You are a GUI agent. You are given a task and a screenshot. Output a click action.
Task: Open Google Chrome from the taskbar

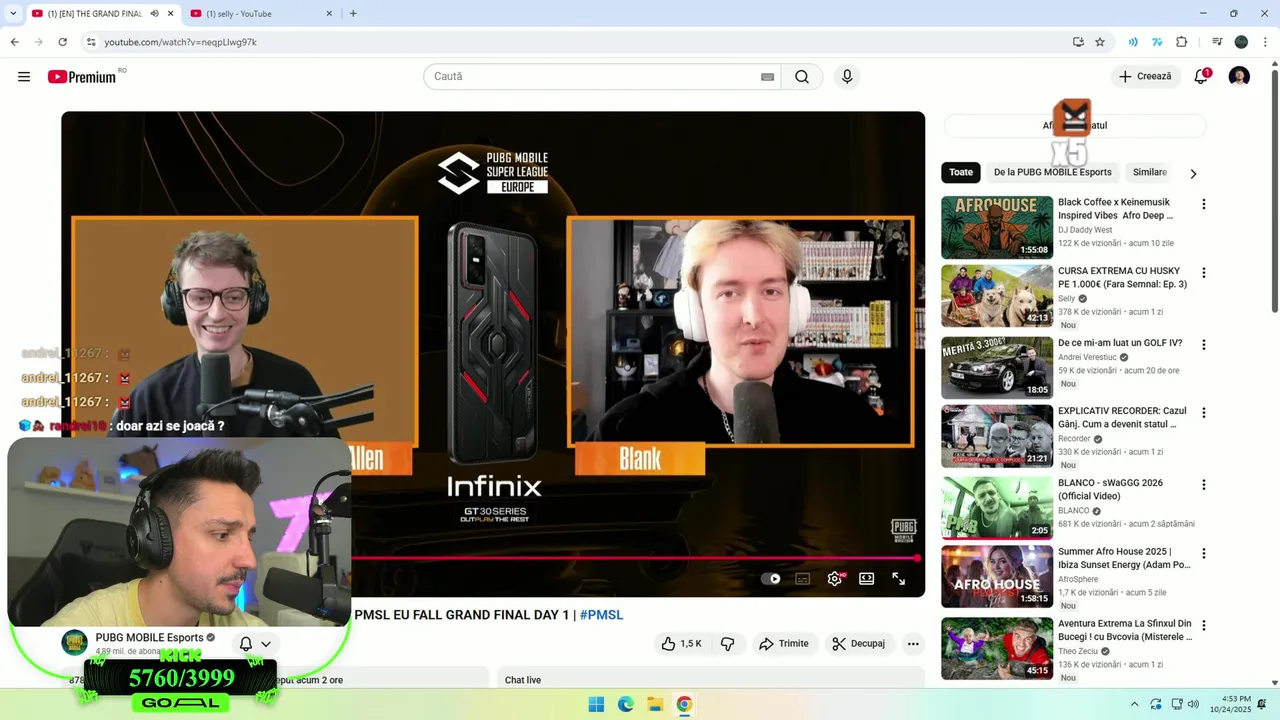(684, 704)
